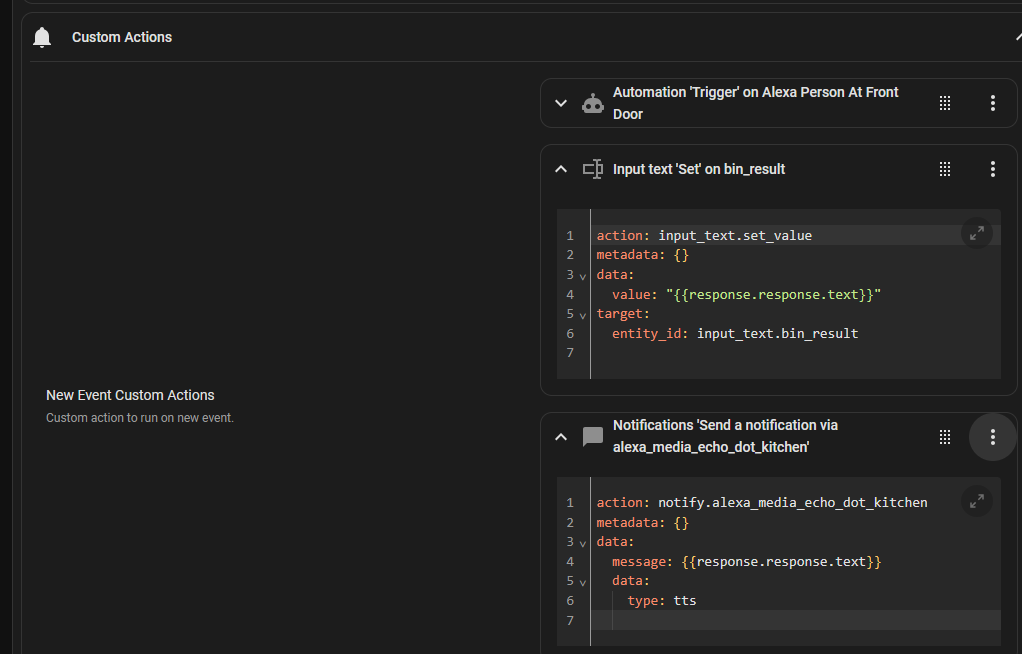Viewport: 1022px width, 654px height.
Task: Grab the drag handle for Input text Set action
Action: pos(944,170)
